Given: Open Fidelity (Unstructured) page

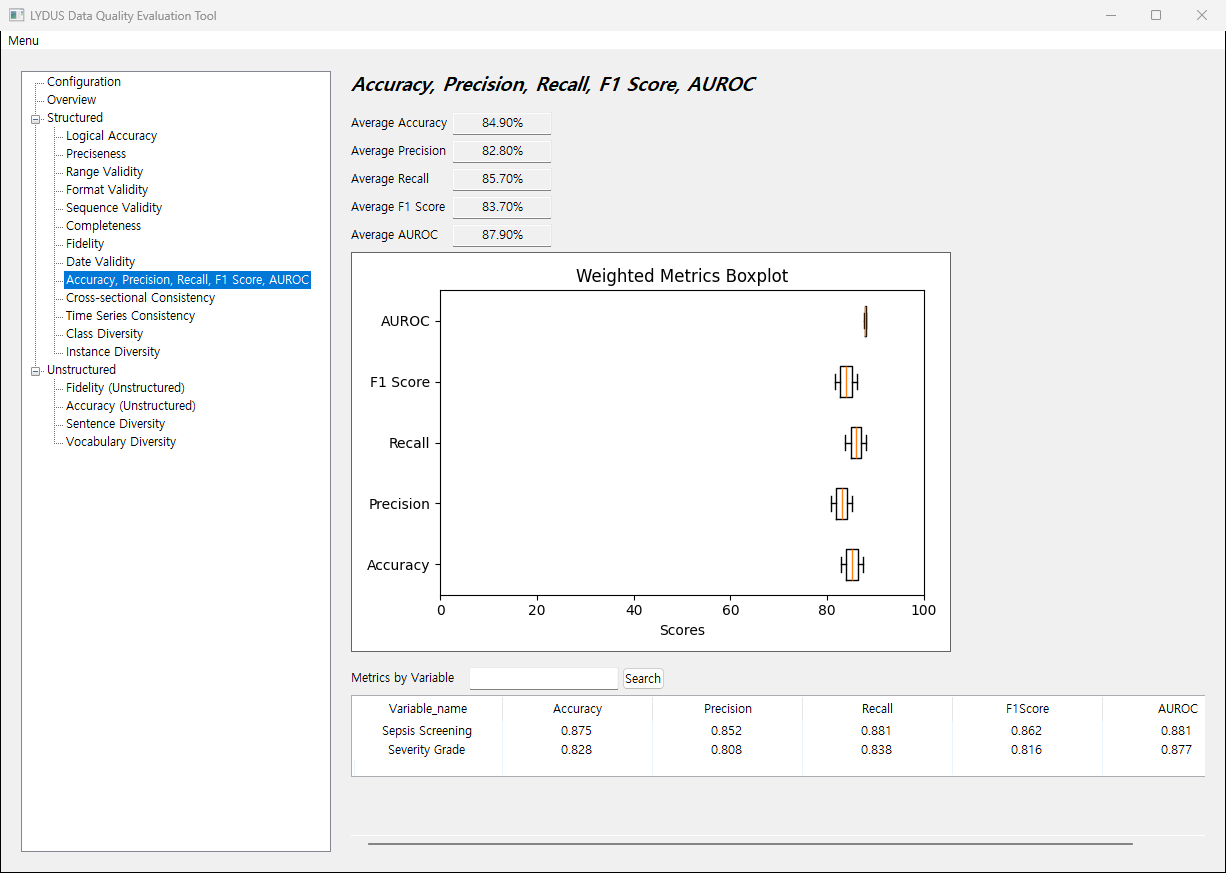Looking at the screenshot, I should pos(126,388).
